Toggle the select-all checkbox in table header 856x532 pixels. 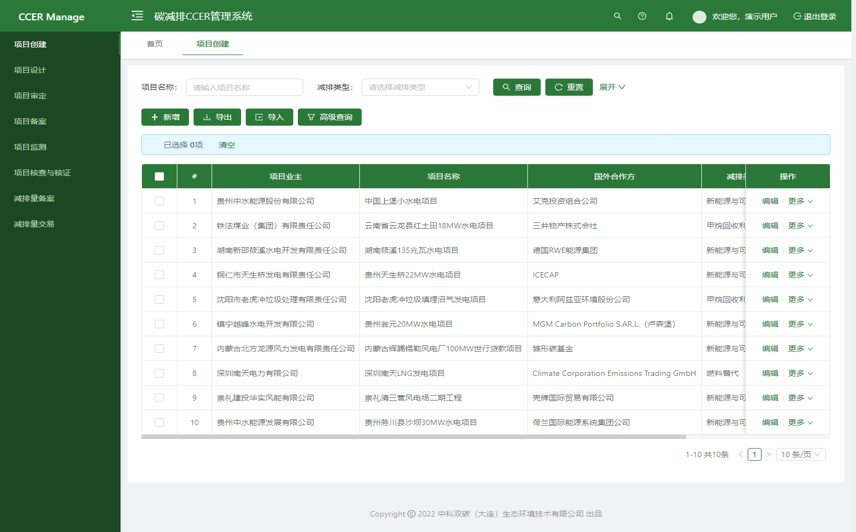point(159,176)
